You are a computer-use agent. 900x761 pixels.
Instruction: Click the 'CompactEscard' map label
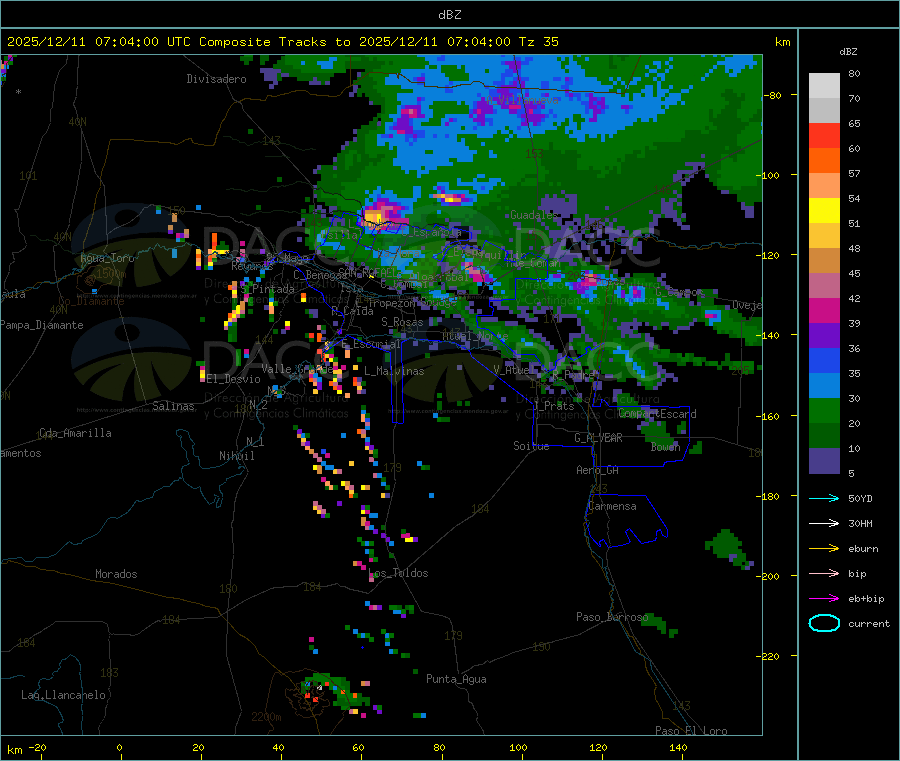[x=657, y=414]
